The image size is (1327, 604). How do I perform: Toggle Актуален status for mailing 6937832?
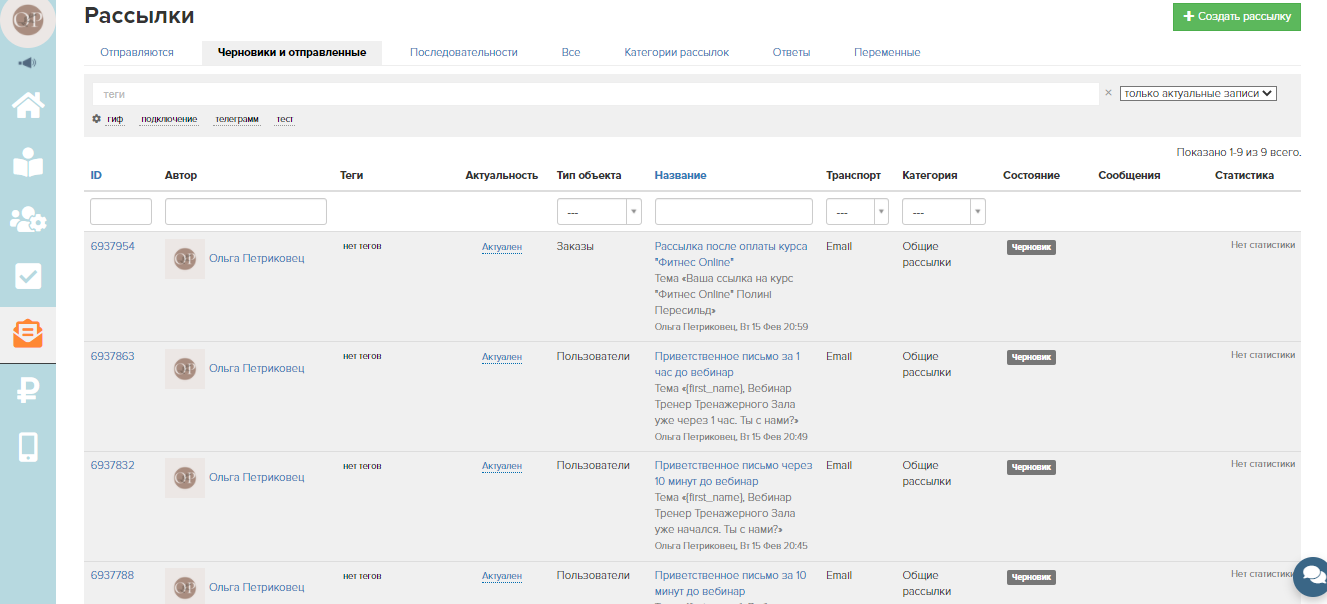tap(501, 466)
